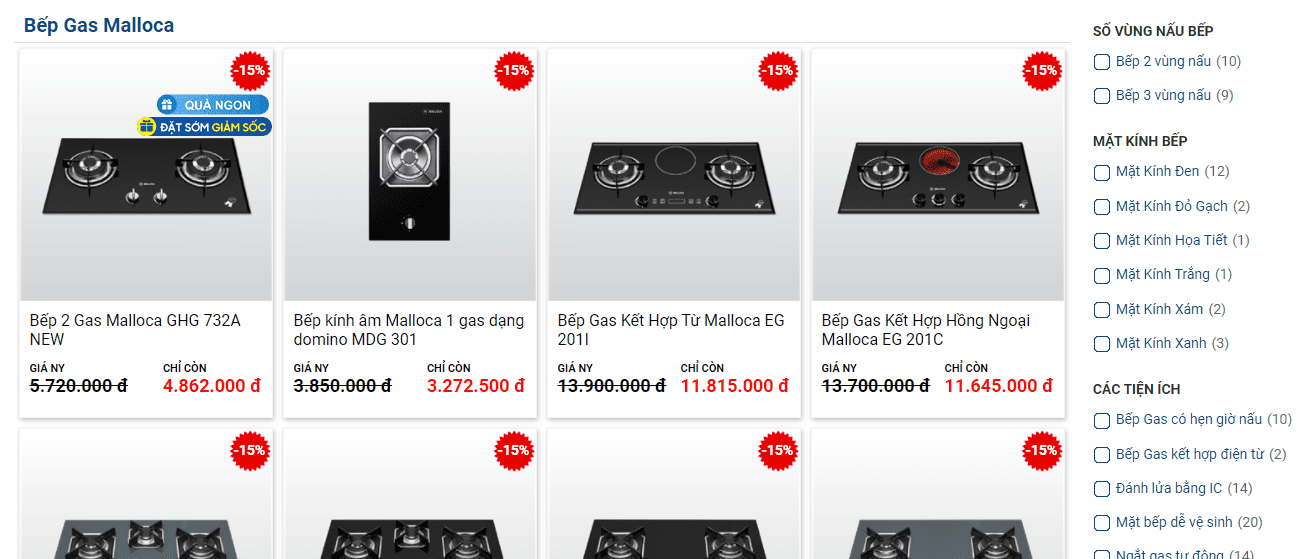Enable the "Đánh lửa bằng IC" filter
Screen dimensions: 1314x559
[1102, 489]
